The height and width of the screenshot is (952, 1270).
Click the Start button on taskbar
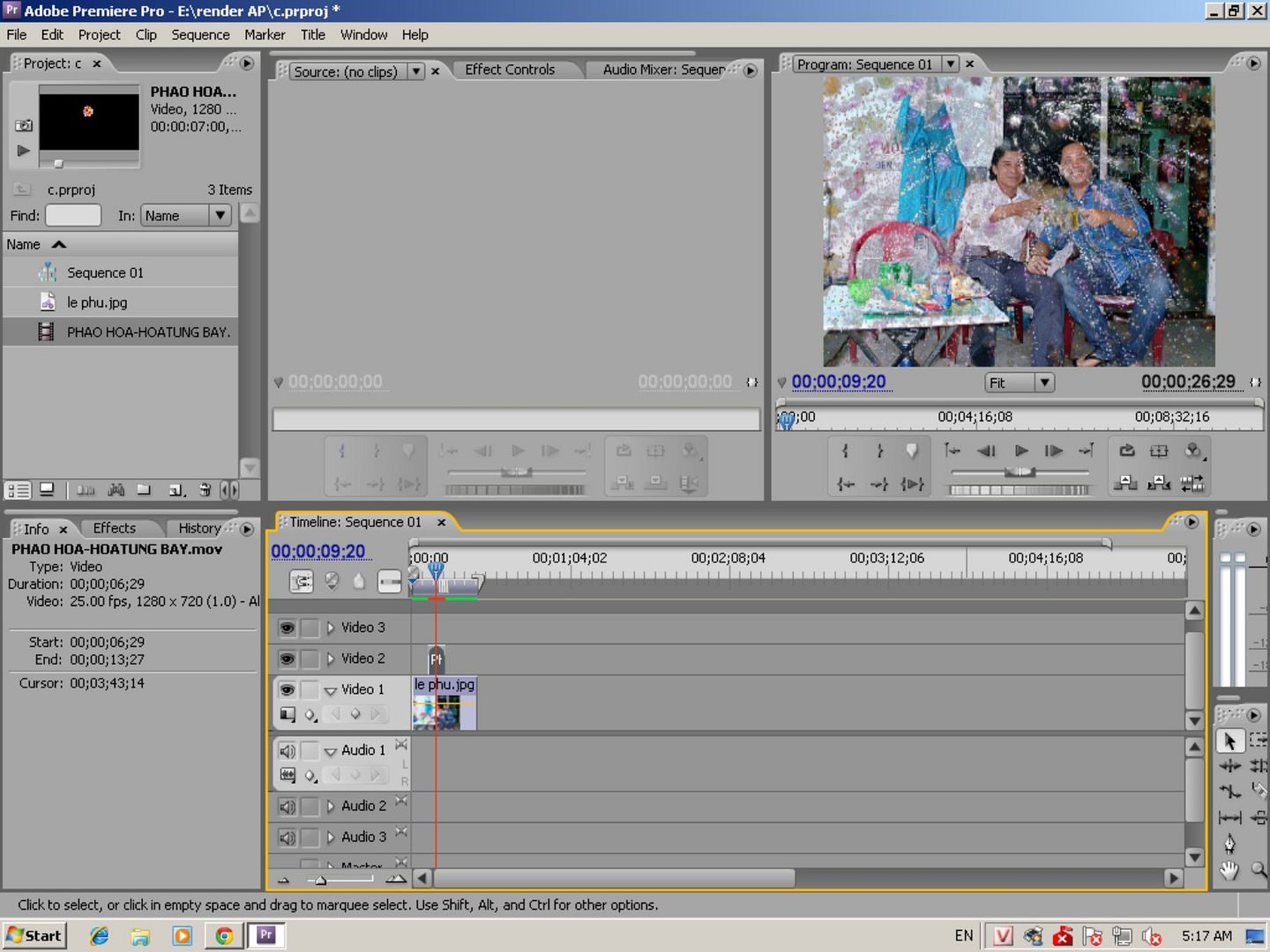click(x=34, y=935)
